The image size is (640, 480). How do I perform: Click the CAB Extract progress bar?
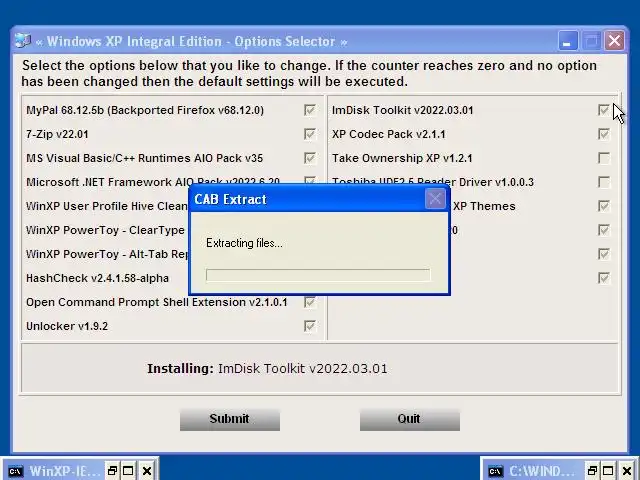(318, 275)
